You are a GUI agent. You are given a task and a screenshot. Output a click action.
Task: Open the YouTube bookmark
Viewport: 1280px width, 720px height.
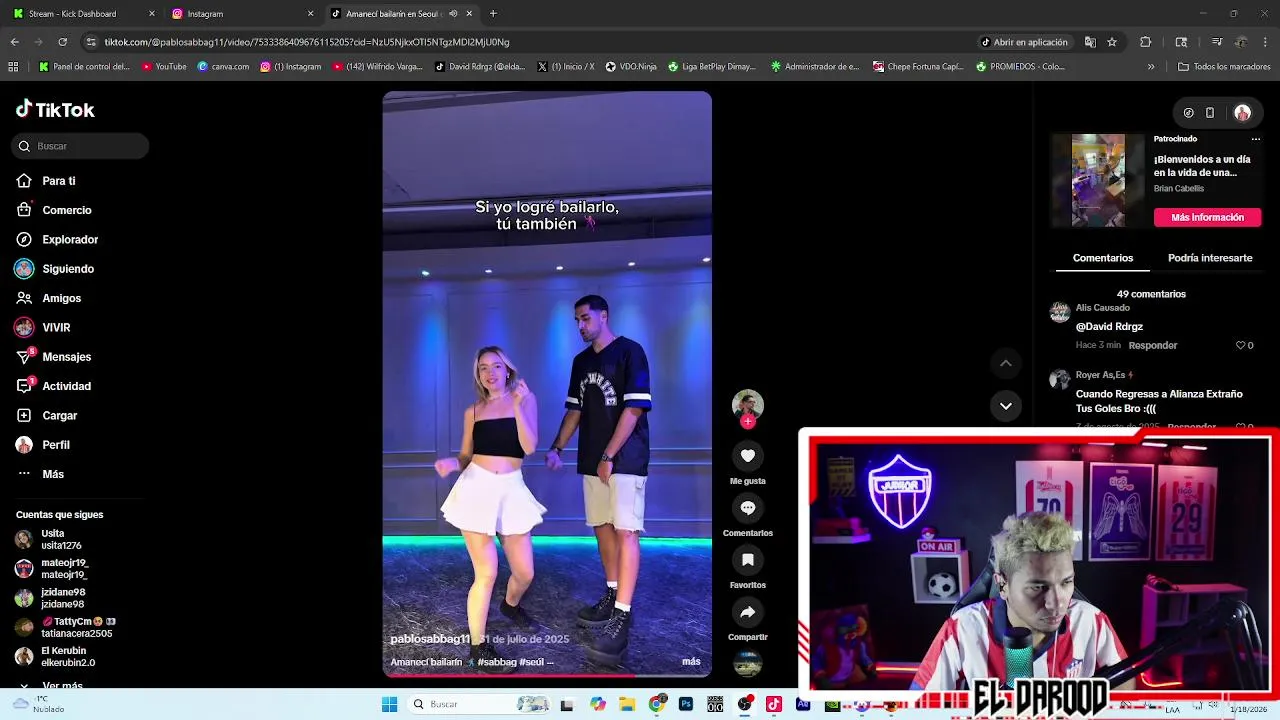(x=164, y=67)
